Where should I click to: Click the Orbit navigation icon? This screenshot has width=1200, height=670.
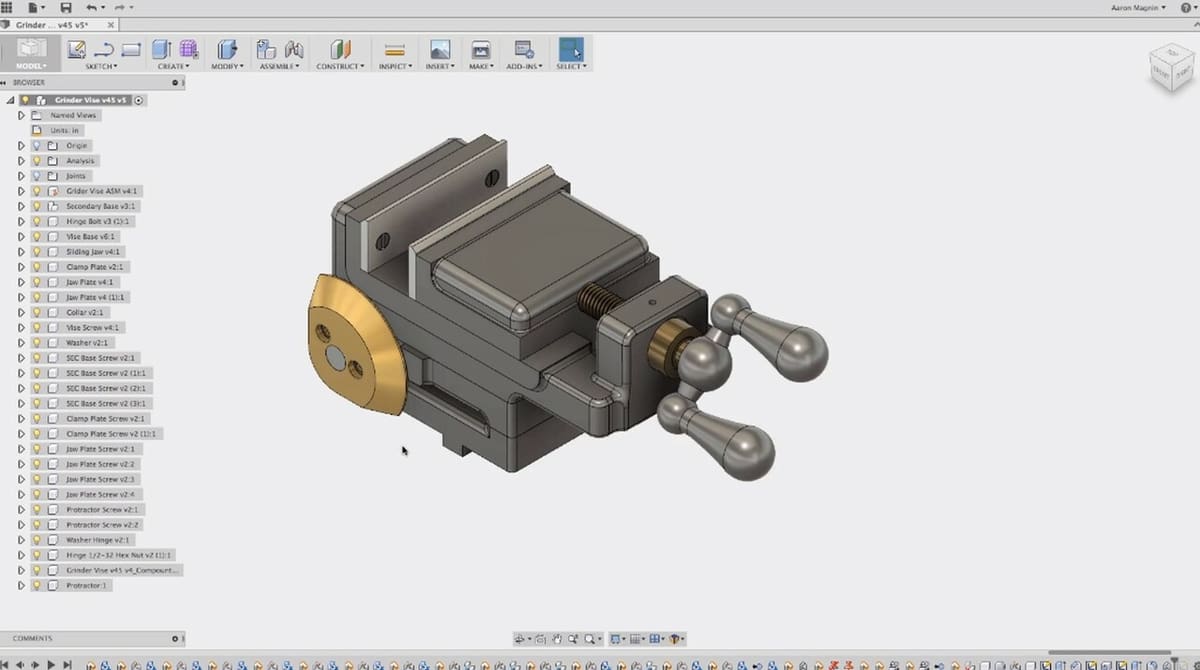pos(521,639)
